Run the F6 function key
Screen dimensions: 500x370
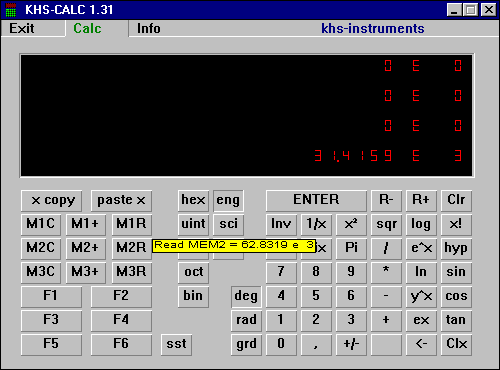[x=121, y=344]
